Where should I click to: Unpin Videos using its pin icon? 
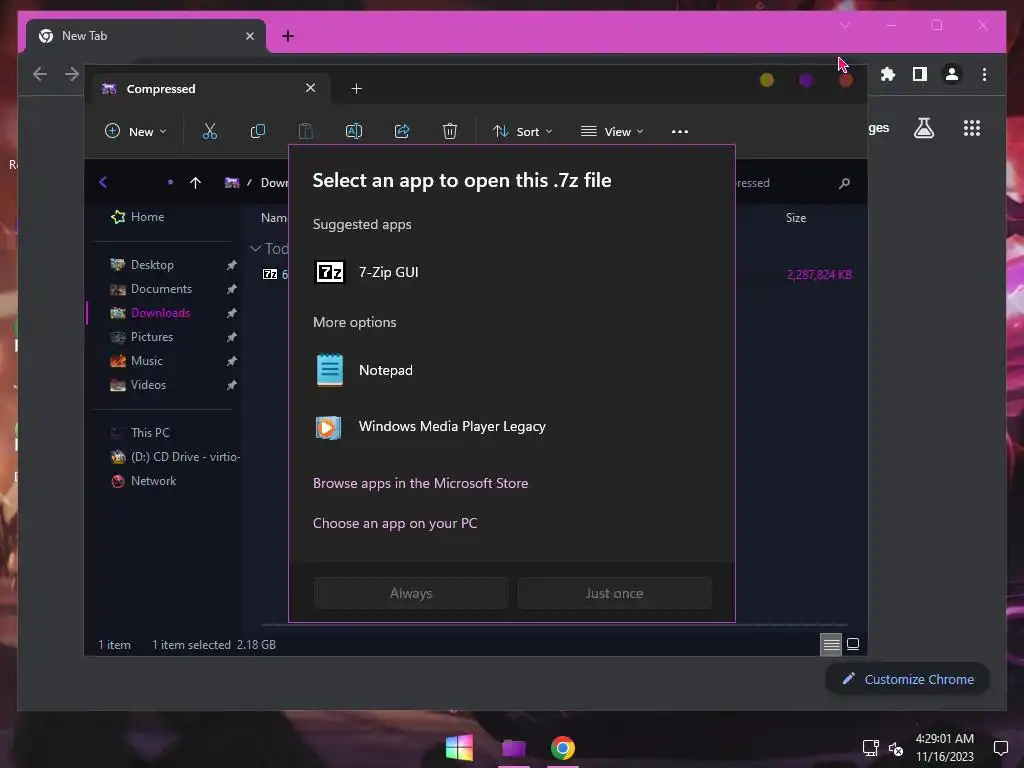tap(231, 385)
